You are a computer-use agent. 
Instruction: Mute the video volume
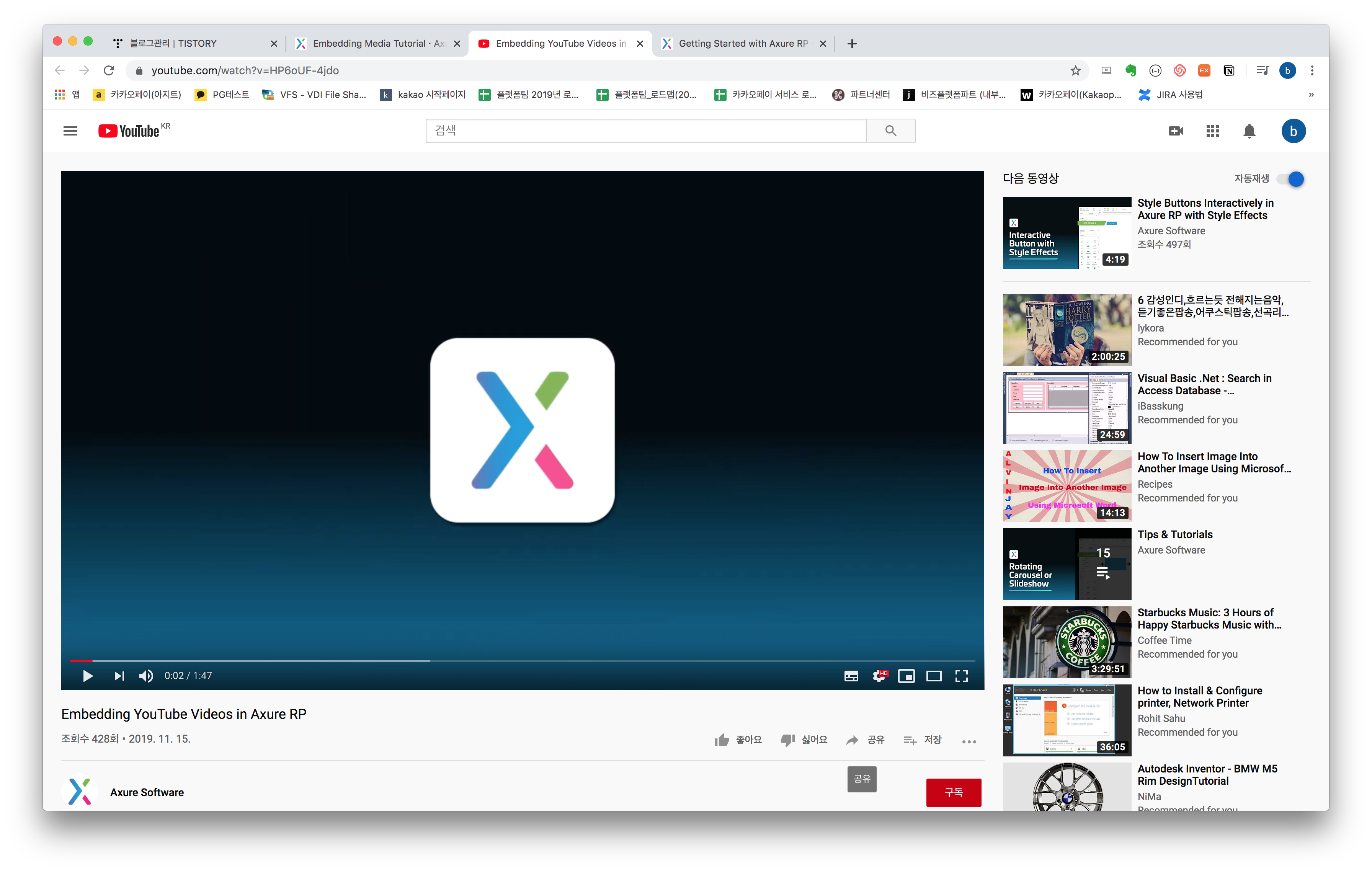point(146,676)
